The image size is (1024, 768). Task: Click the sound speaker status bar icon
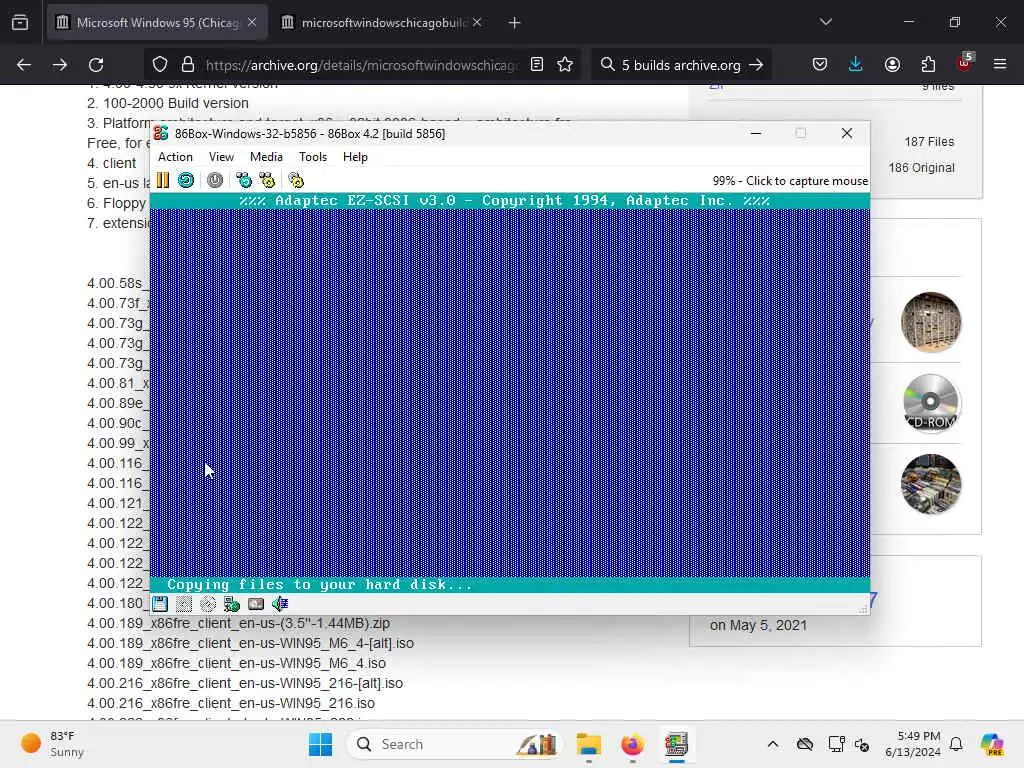click(x=280, y=604)
